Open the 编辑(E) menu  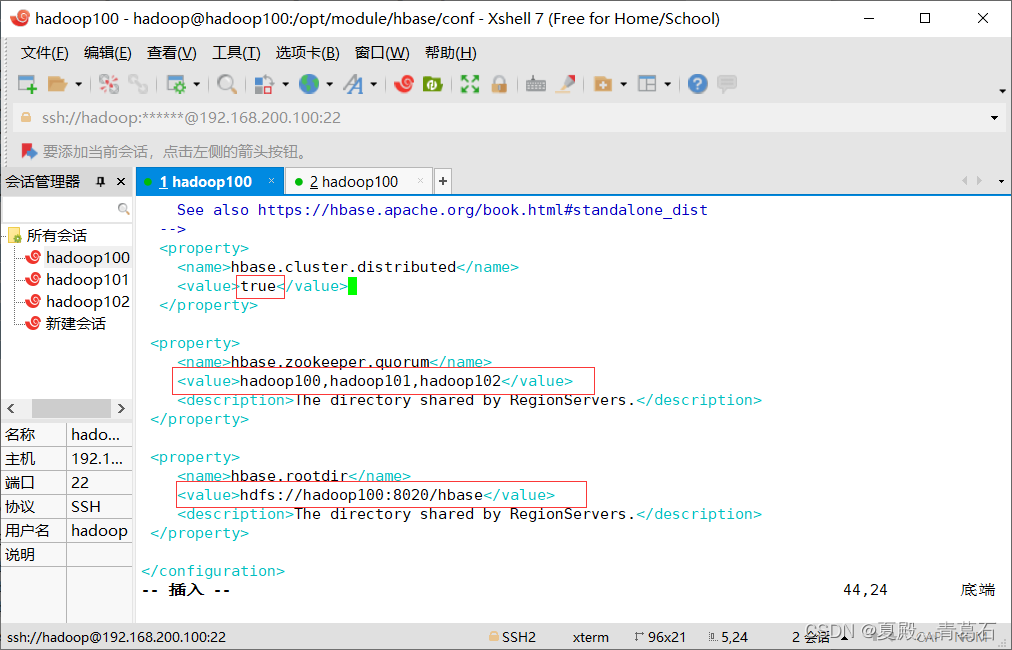click(108, 53)
